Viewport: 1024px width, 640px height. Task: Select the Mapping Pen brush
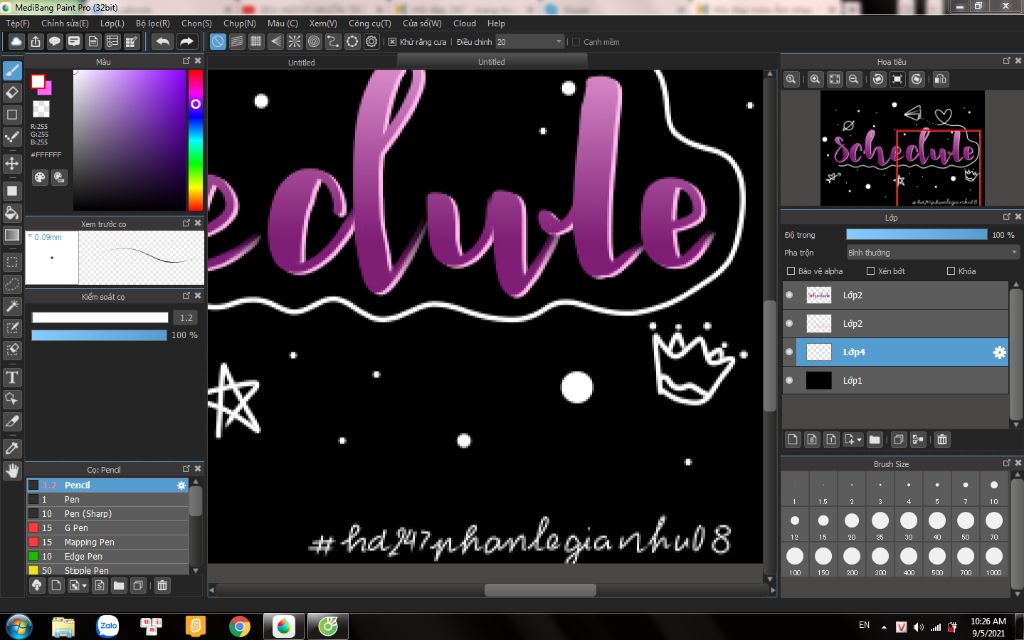click(x=108, y=542)
